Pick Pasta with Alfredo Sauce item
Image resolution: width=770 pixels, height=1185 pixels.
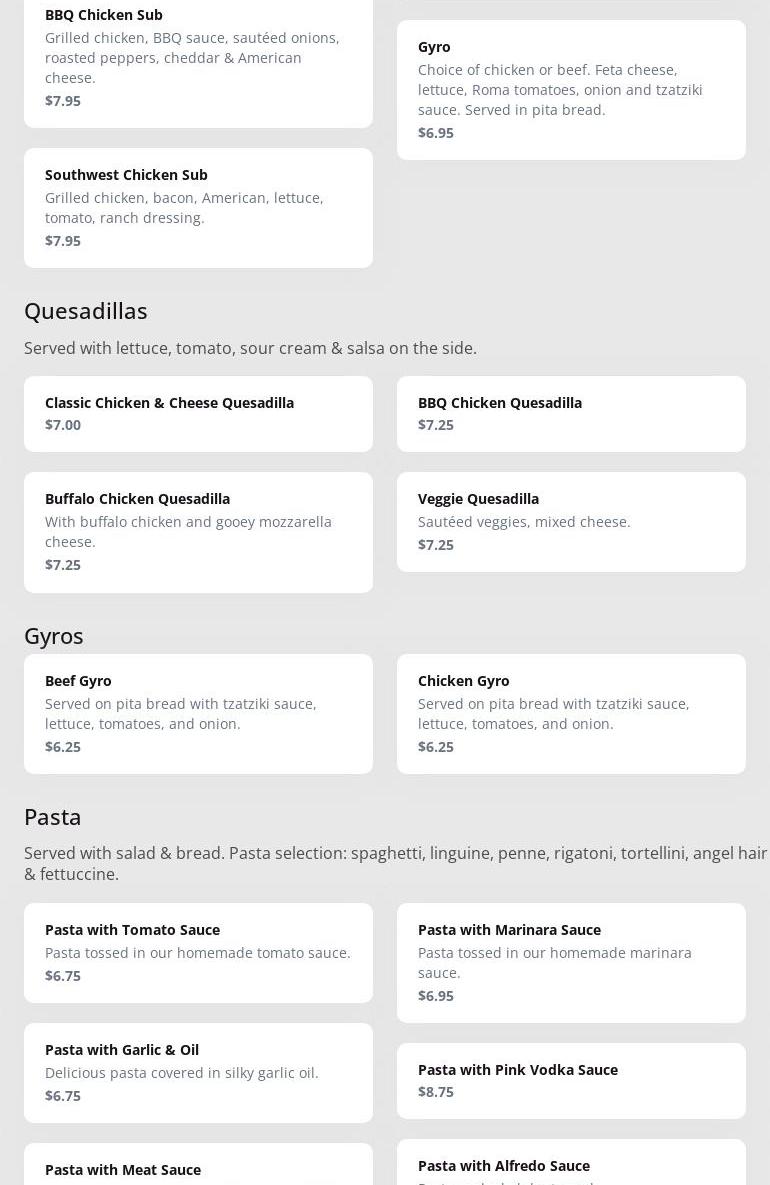tap(571, 1165)
